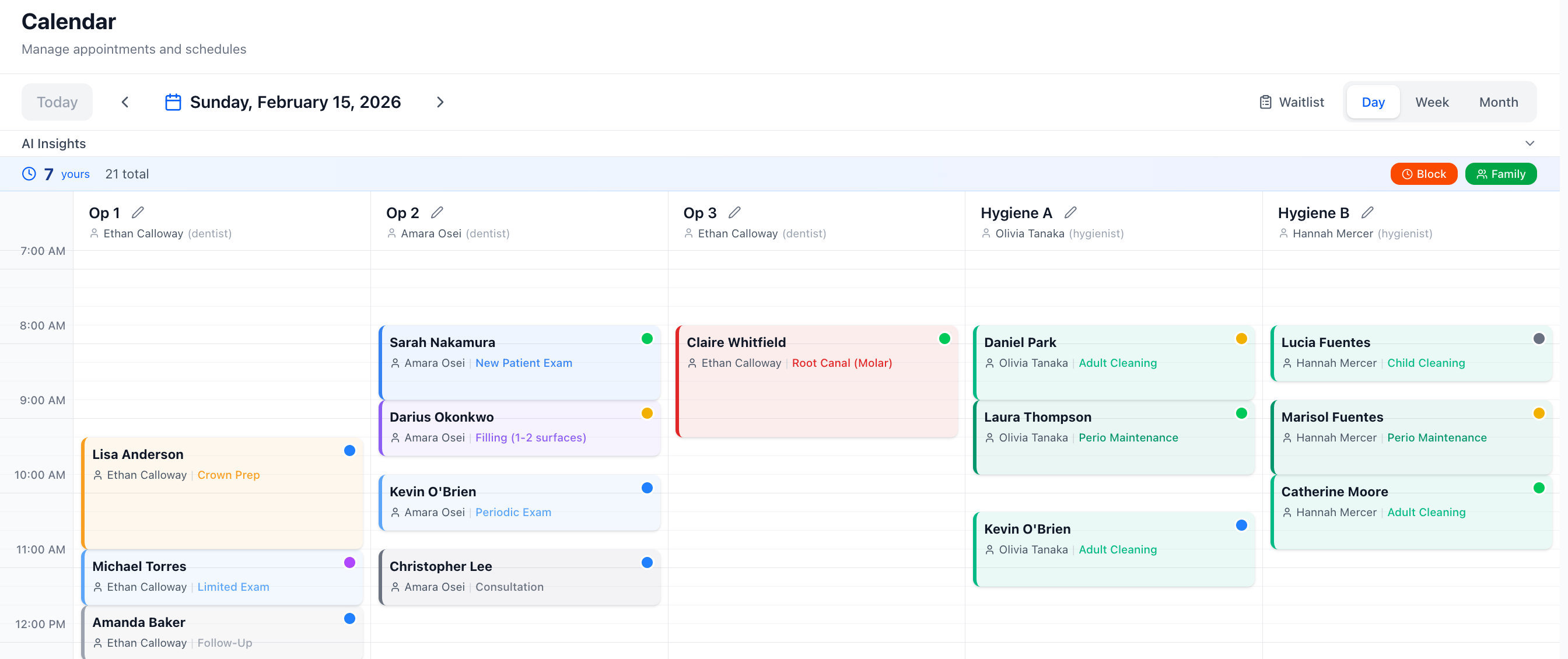1568x659 pixels.
Task: Click the pencil edit icon beside Op 3
Action: tap(734, 212)
